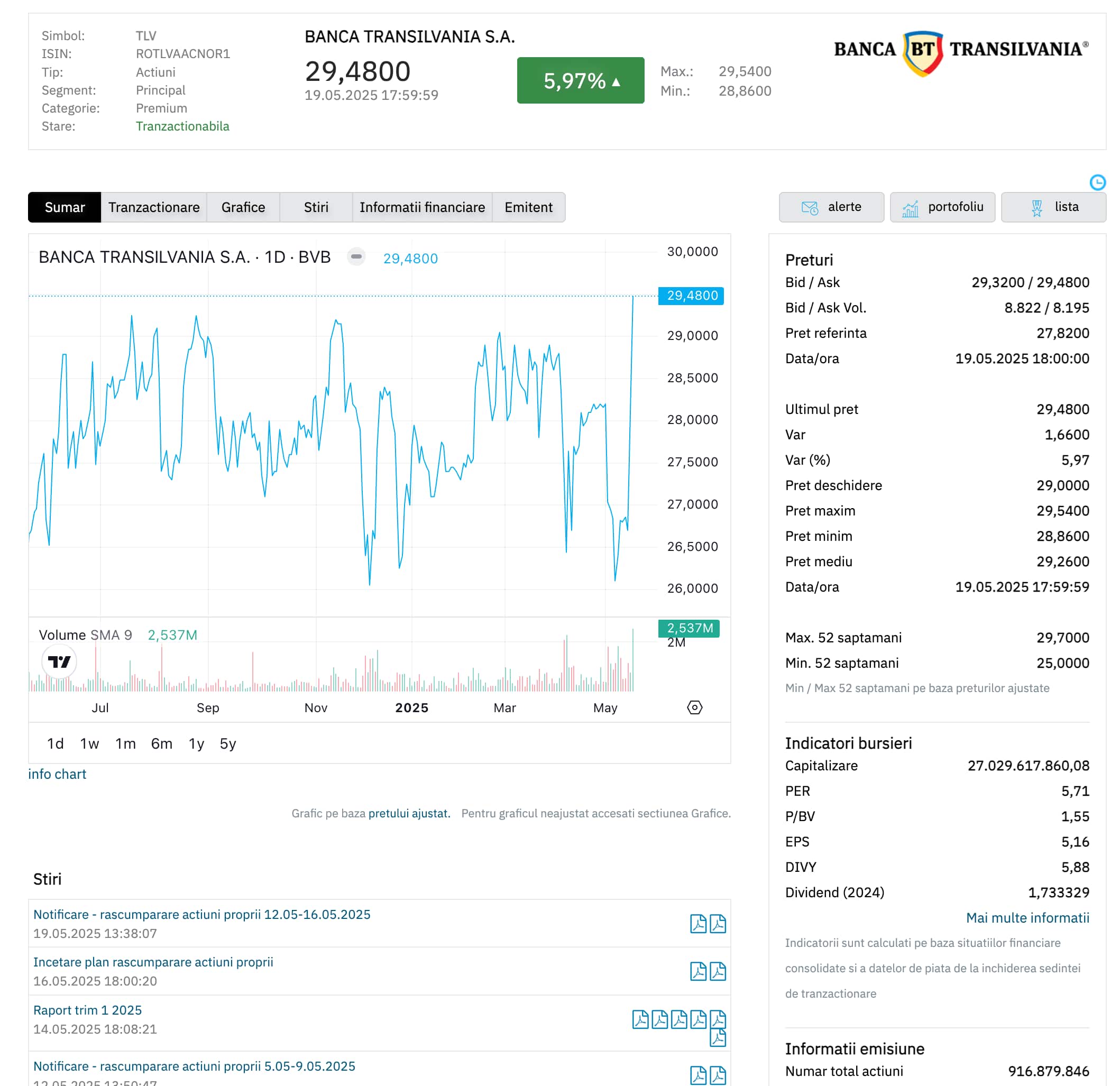Open second PDF of Notificare 12.05-16.05.2025
This screenshot has height=1086, width=1120.
(718, 923)
